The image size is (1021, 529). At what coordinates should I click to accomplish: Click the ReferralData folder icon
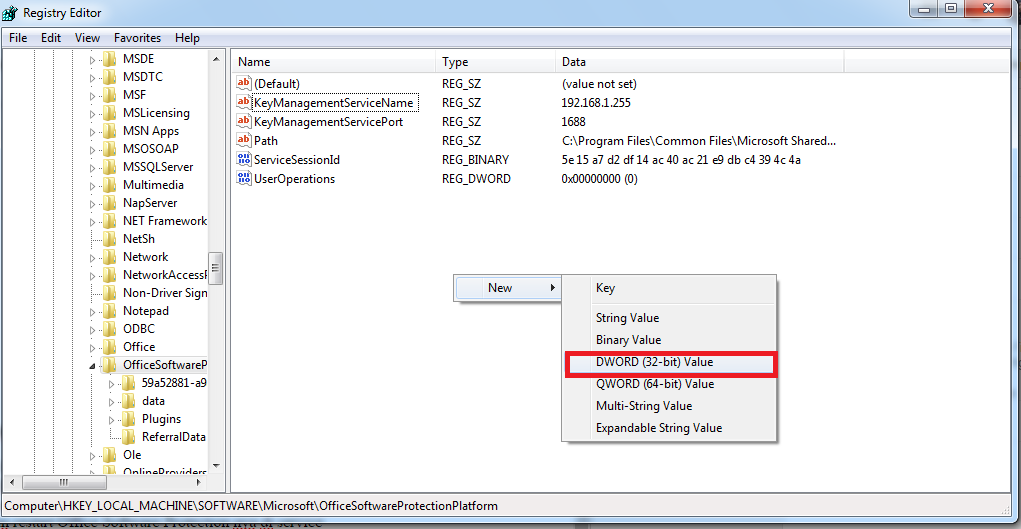pos(128,436)
